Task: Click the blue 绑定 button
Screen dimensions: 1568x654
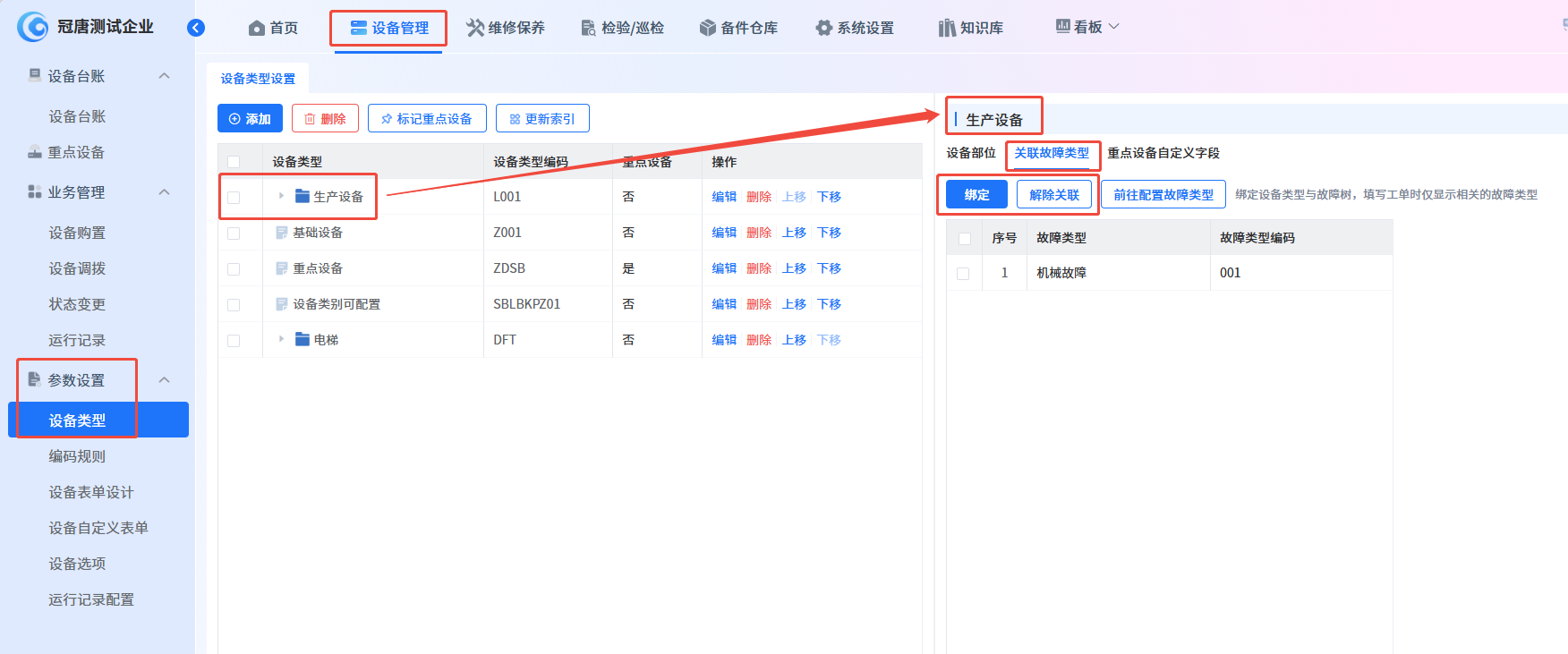Action: point(976,194)
